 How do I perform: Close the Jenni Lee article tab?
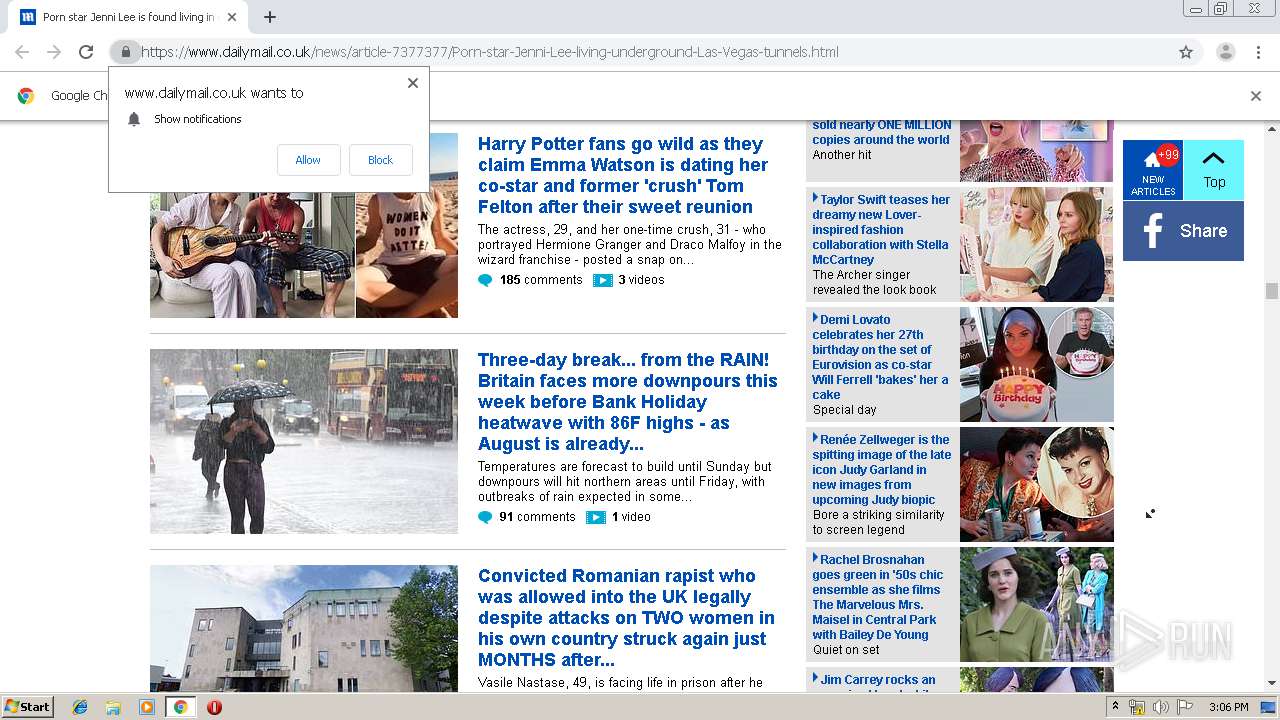232,17
